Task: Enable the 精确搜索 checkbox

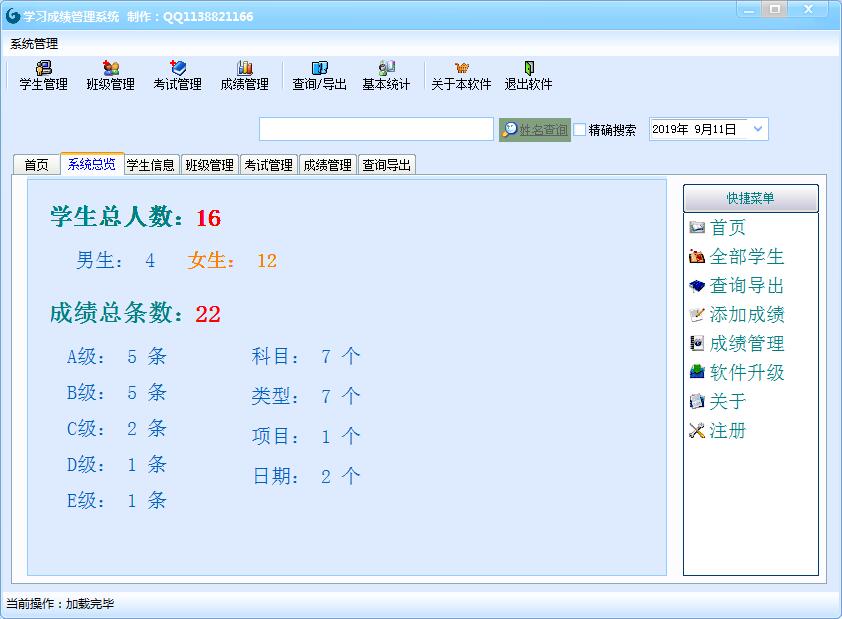Action: point(579,129)
